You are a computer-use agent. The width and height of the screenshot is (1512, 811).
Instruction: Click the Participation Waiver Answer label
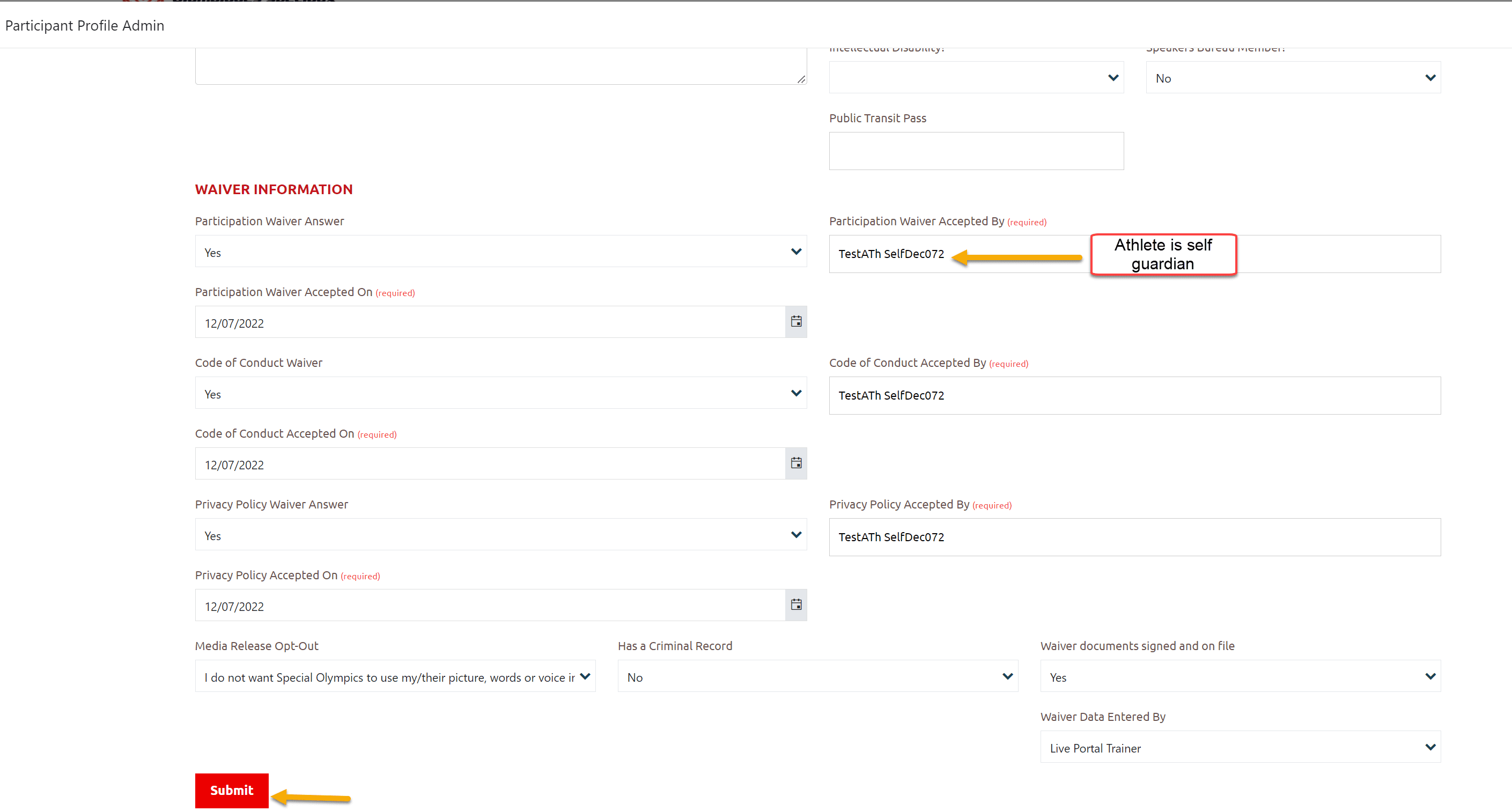tap(269, 221)
